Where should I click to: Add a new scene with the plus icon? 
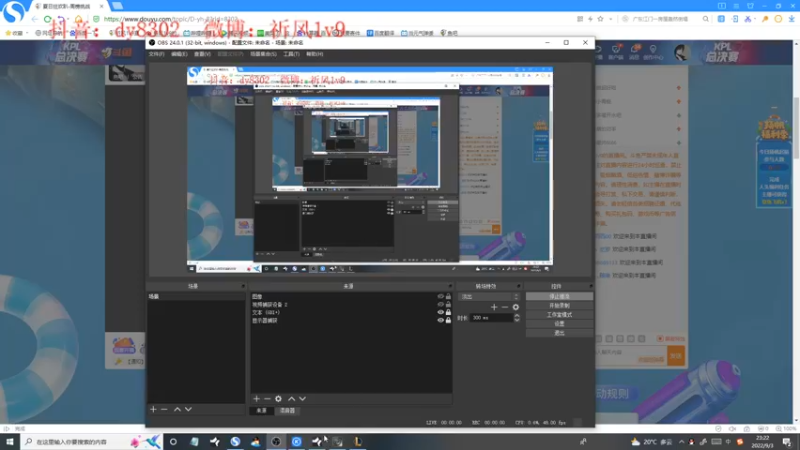click(153, 409)
